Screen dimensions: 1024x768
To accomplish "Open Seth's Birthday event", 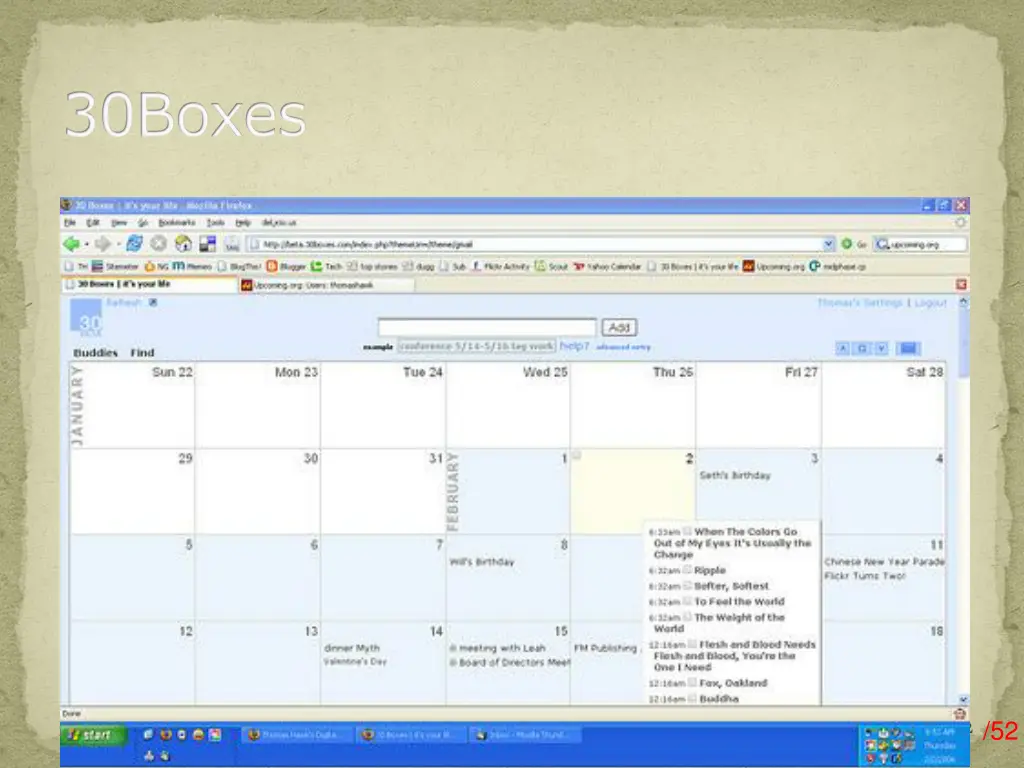I will (735, 475).
